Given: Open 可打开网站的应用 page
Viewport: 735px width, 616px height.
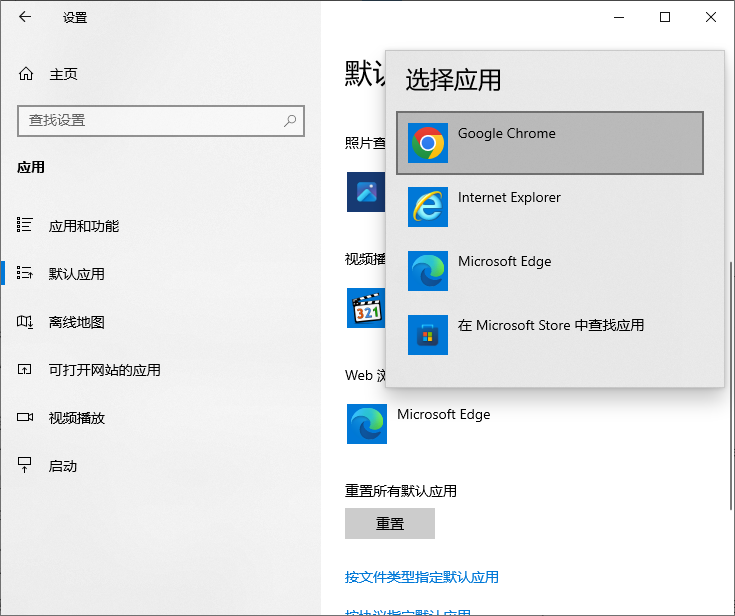Looking at the screenshot, I should point(105,370).
